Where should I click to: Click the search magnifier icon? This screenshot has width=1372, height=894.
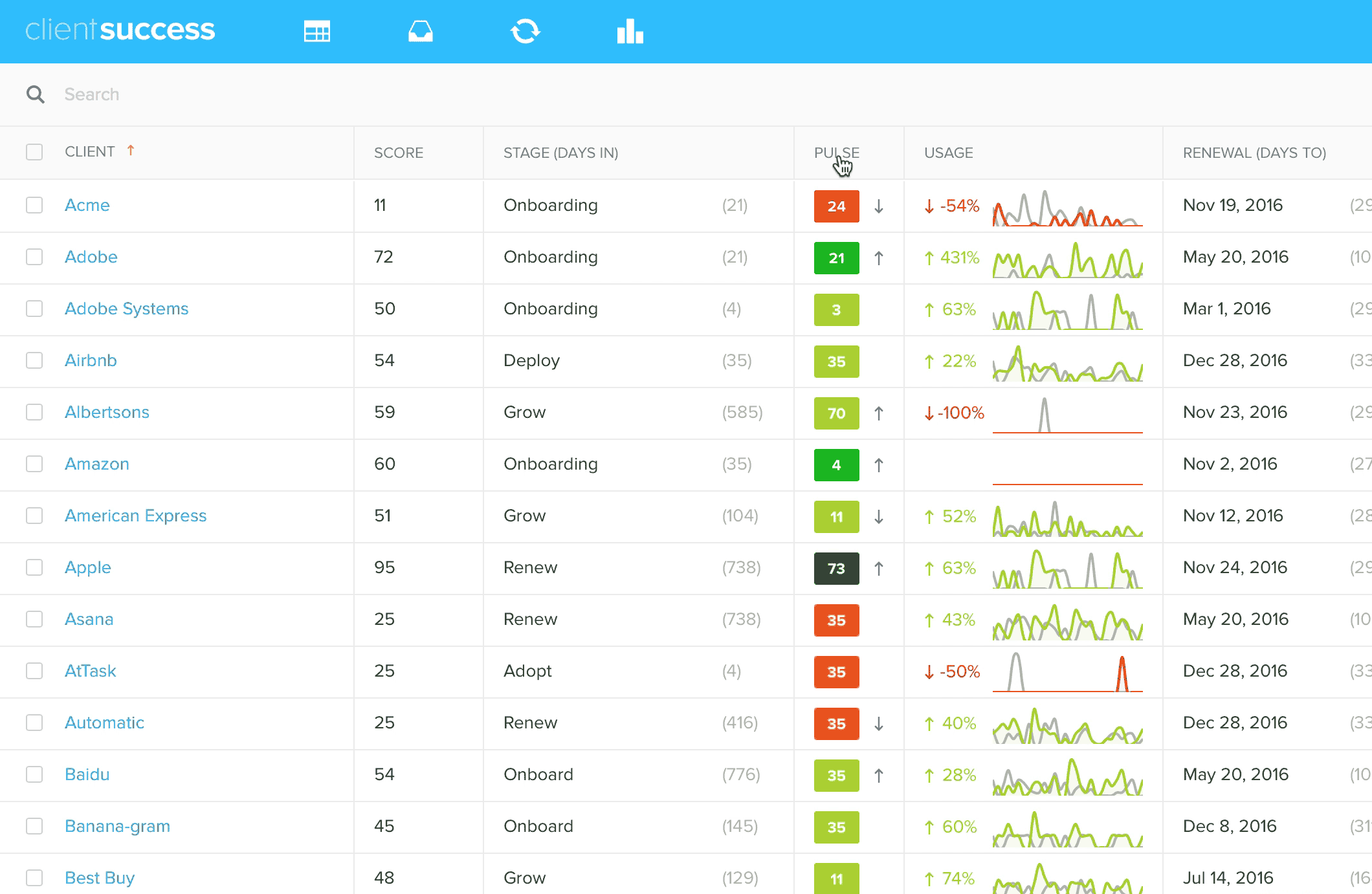[36, 94]
